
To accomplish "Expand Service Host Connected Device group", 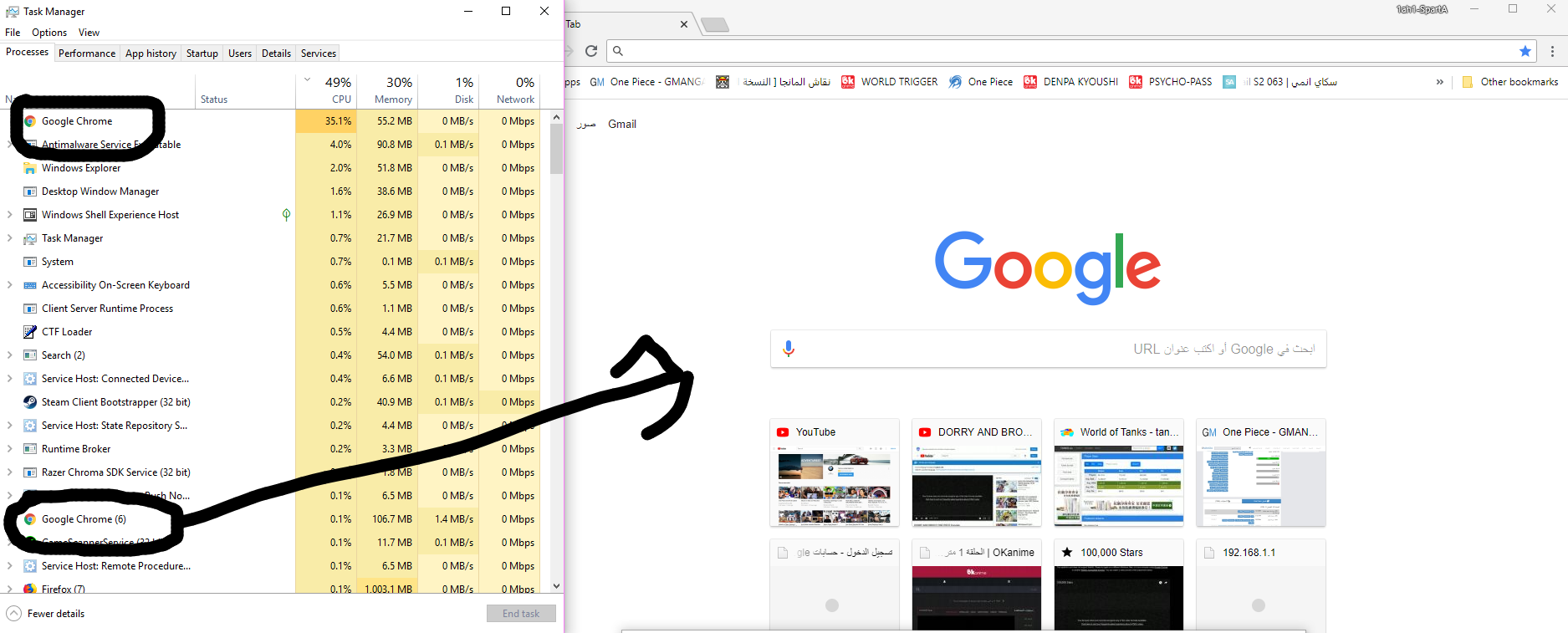I will [x=10, y=379].
